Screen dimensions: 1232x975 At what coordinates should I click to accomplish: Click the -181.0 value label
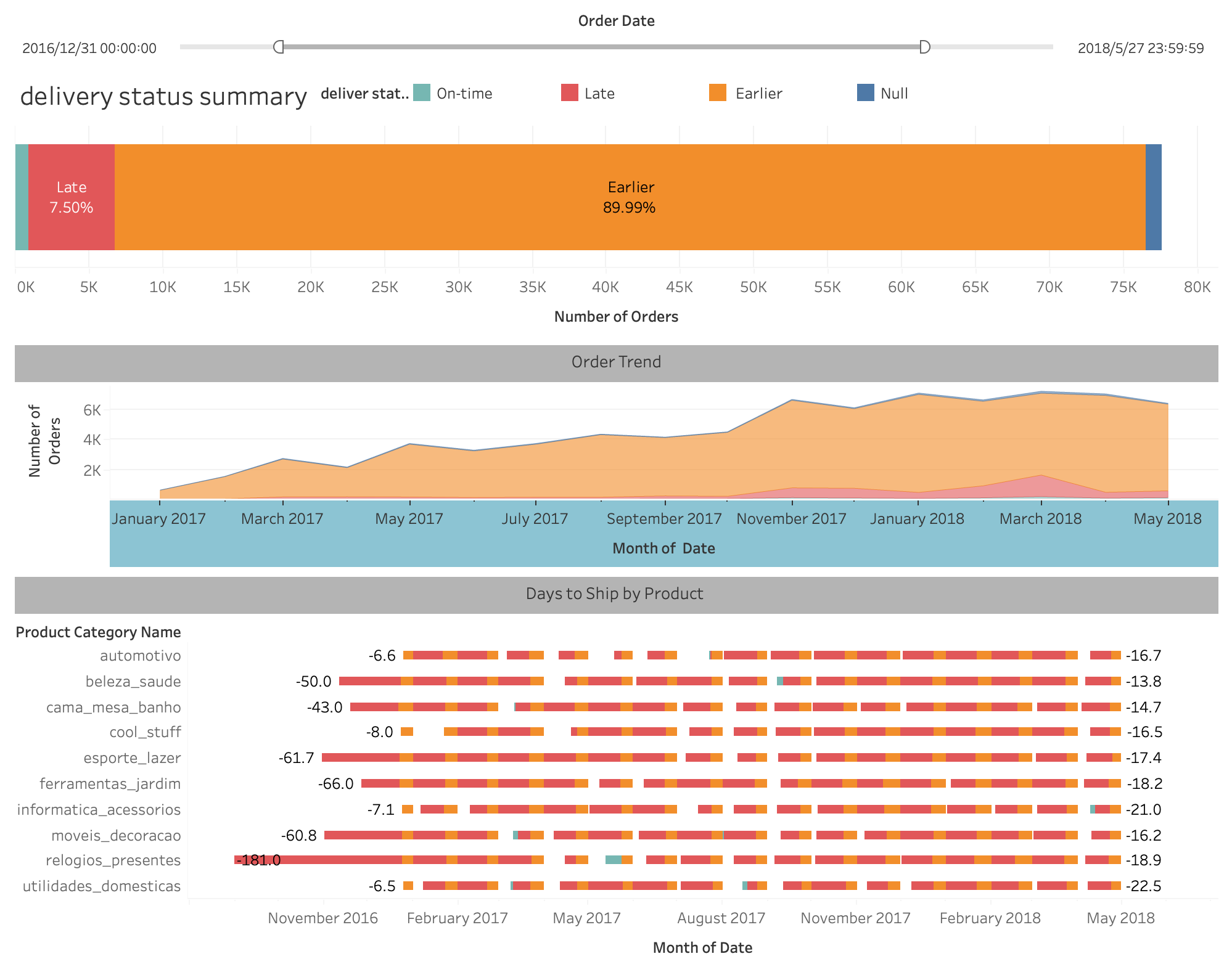coord(259,860)
